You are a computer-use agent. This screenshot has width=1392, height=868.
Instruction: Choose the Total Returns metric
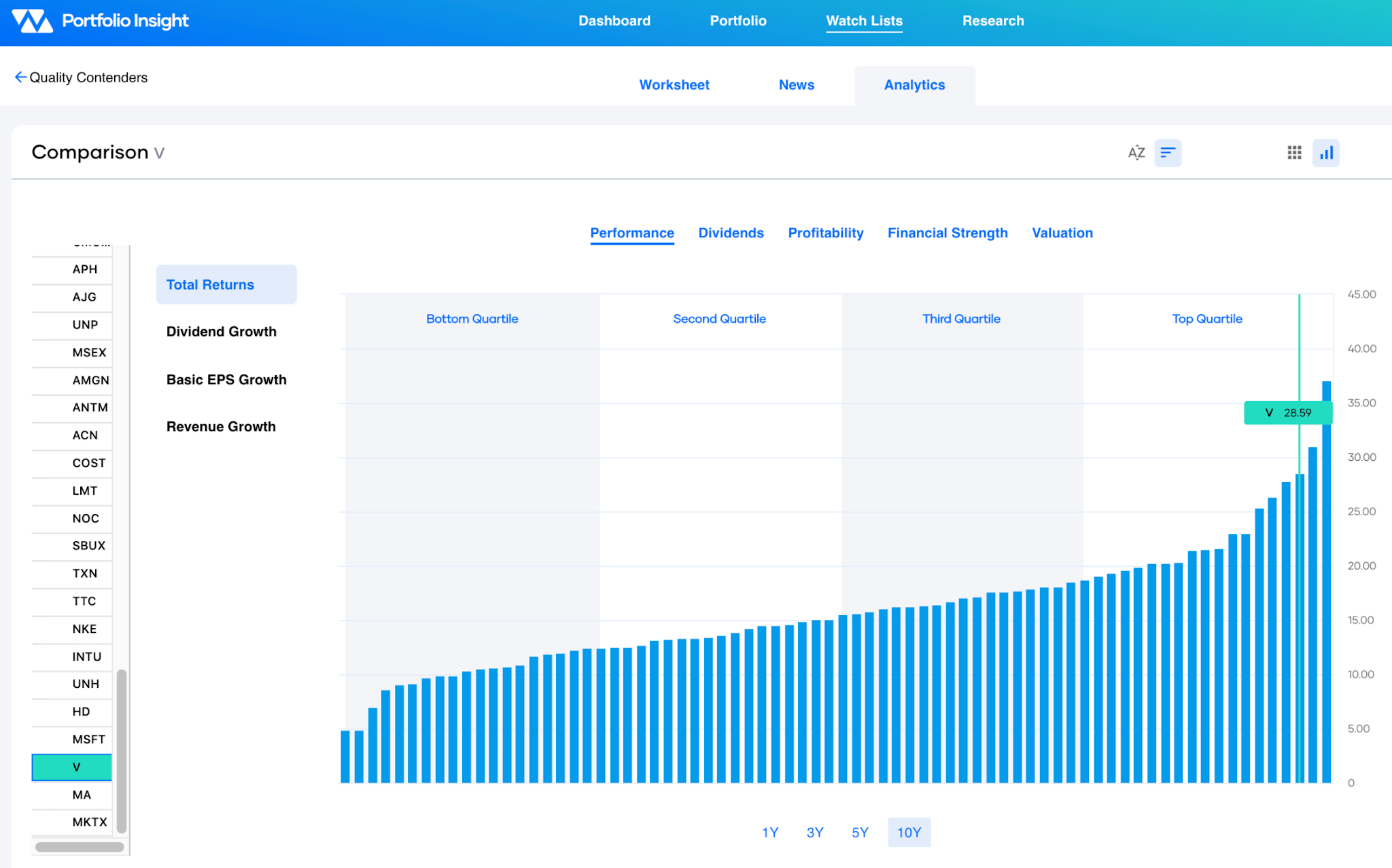226,285
